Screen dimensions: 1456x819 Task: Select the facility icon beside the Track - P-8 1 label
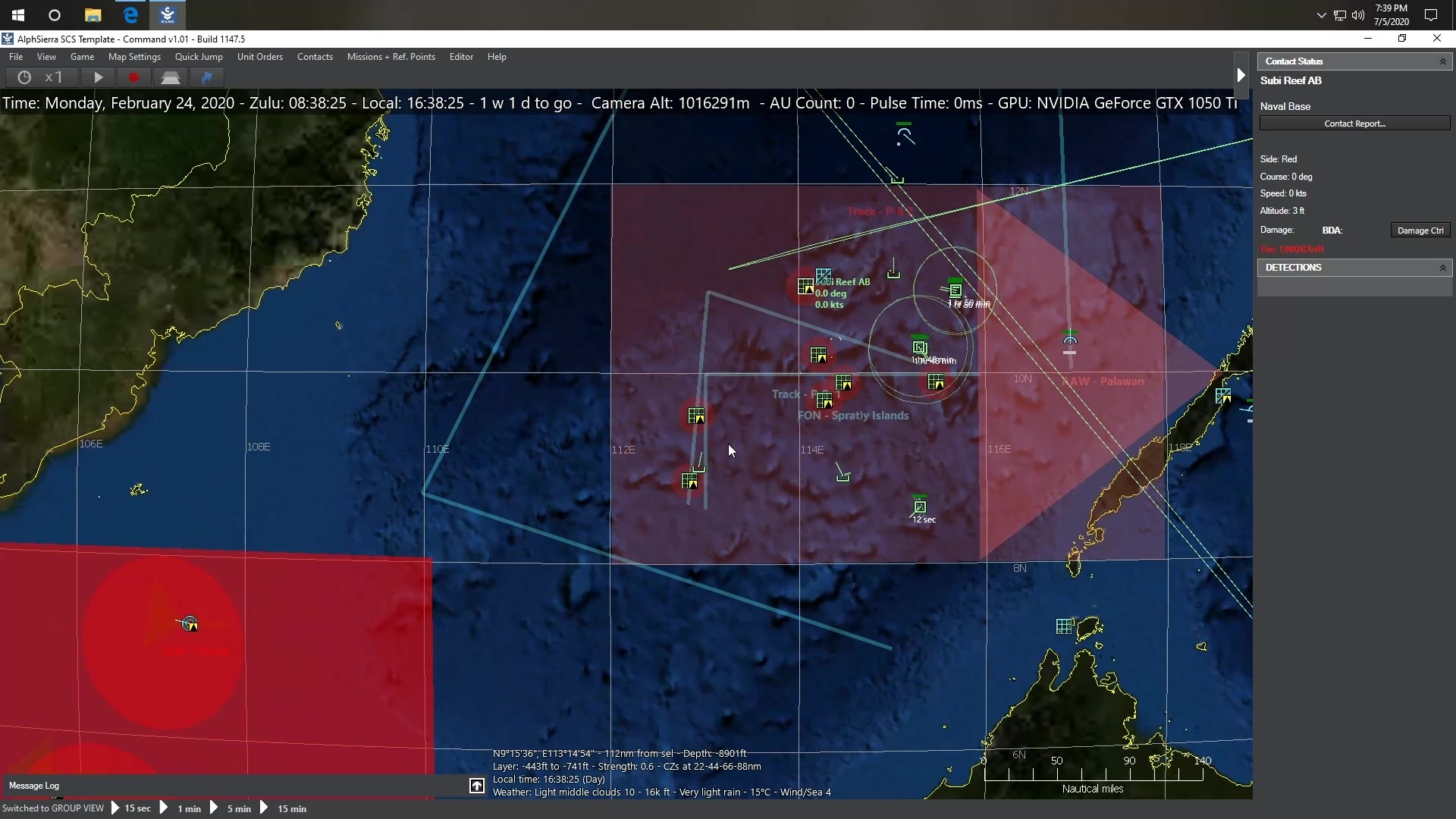click(824, 400)
